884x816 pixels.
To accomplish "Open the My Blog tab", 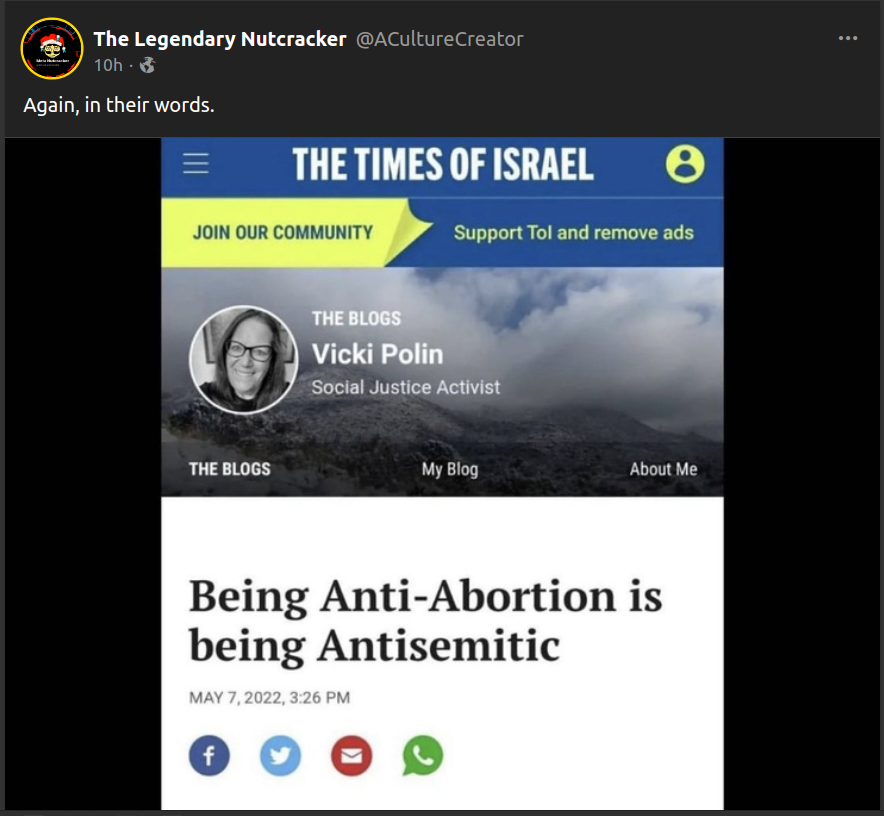I will (450, 469).
